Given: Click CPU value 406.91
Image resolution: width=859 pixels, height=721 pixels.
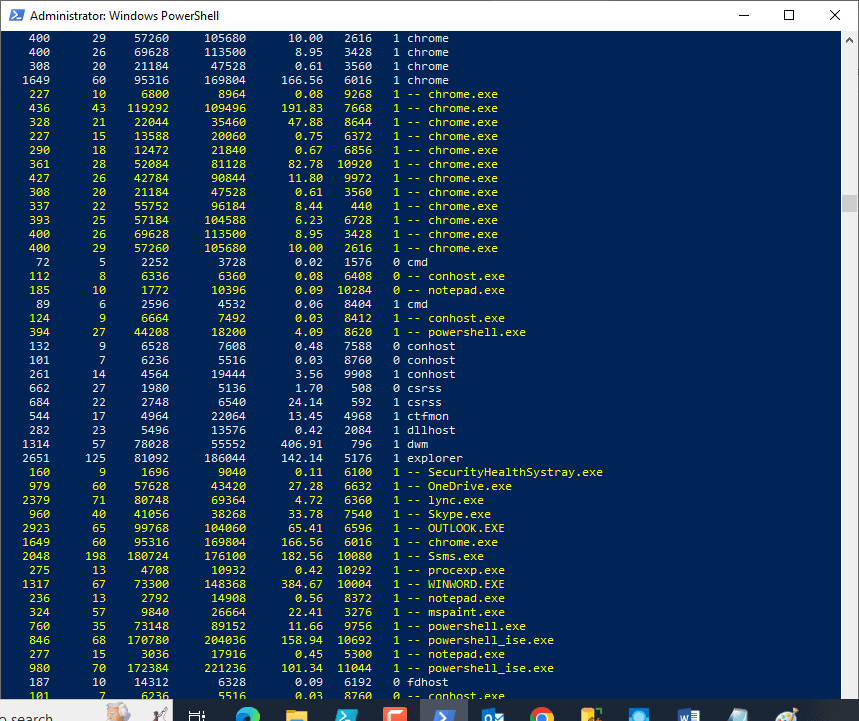Looking at the screenshot, I should coord(302,444).
